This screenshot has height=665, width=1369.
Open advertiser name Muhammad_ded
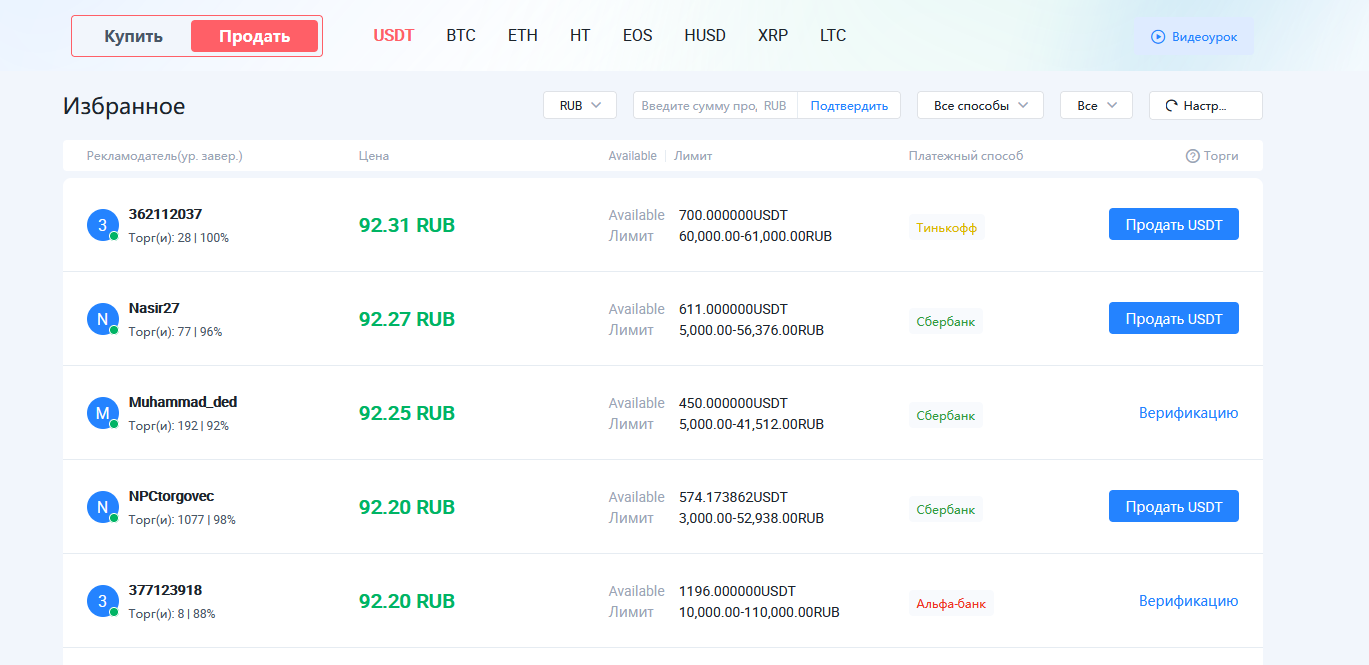tap(183, 402)
